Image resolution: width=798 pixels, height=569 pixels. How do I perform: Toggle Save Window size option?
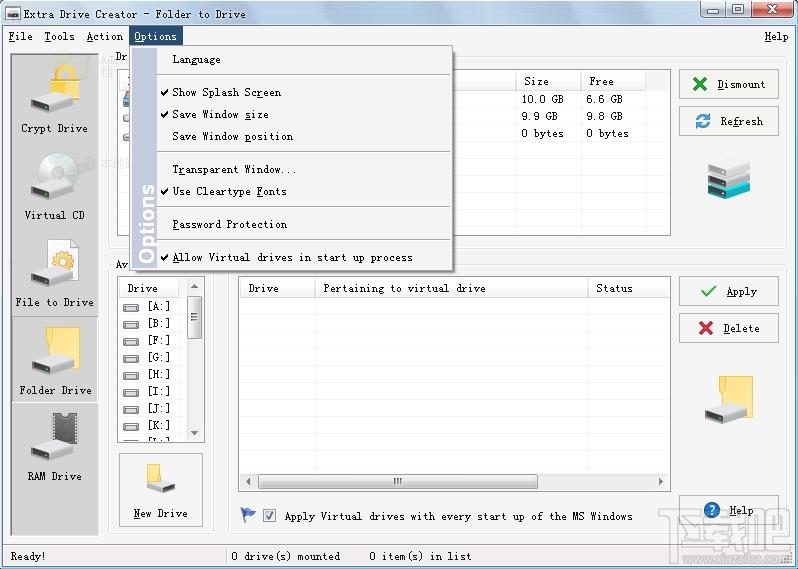coord(304,114)
